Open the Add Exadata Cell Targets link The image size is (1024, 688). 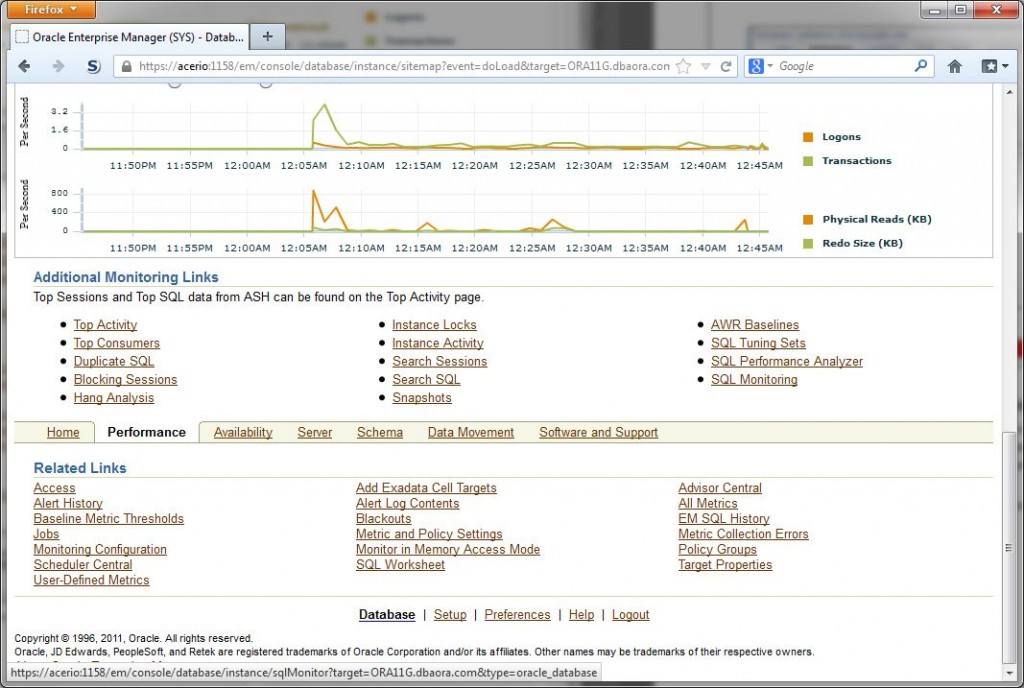coord(426,488)
